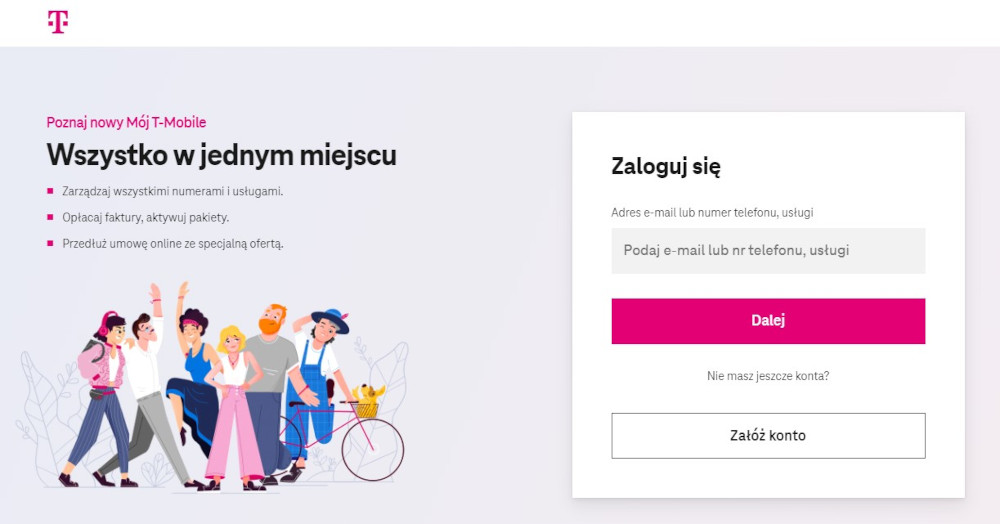
Task: Click the Nie masz jeszcze konta? text
Action: pos(768,376)
